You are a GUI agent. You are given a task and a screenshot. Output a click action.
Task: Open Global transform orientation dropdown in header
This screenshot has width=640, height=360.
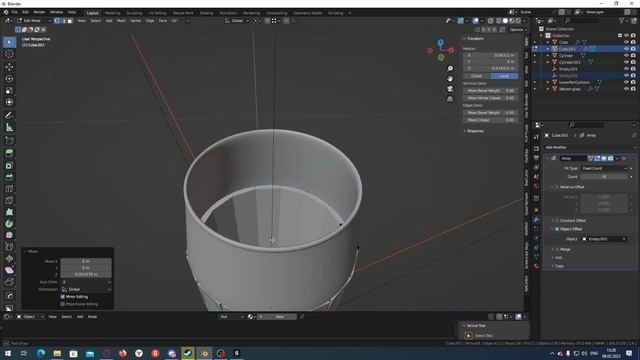[x=237, y=20]
